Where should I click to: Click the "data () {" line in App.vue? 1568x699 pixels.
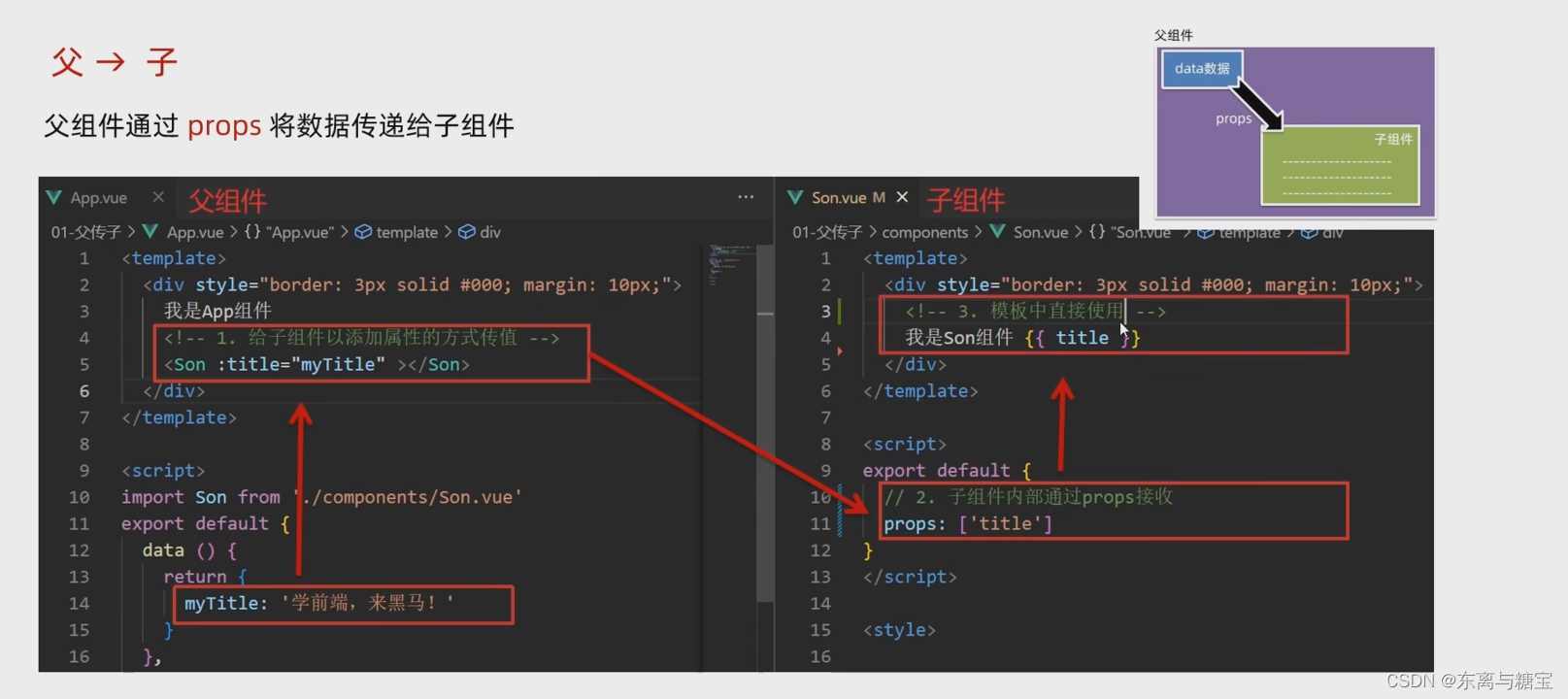[x=189, y=549]
